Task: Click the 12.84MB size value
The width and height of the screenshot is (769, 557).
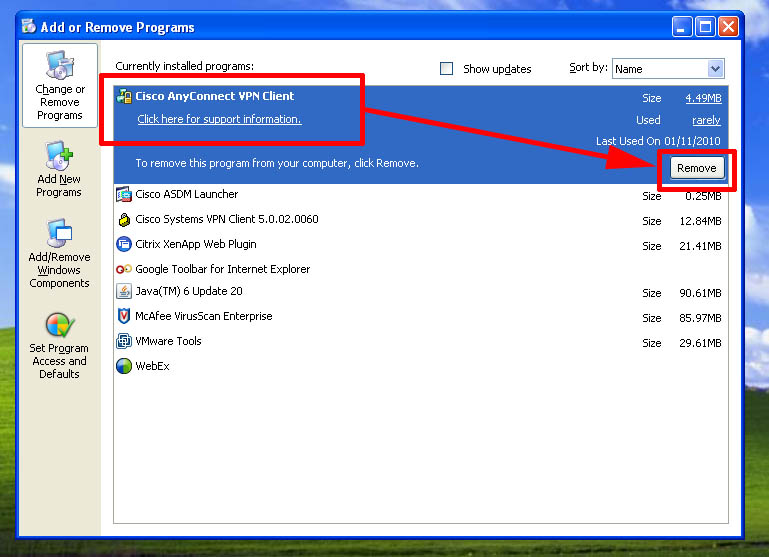Action: pyautogui.click(x=700, y=221)
